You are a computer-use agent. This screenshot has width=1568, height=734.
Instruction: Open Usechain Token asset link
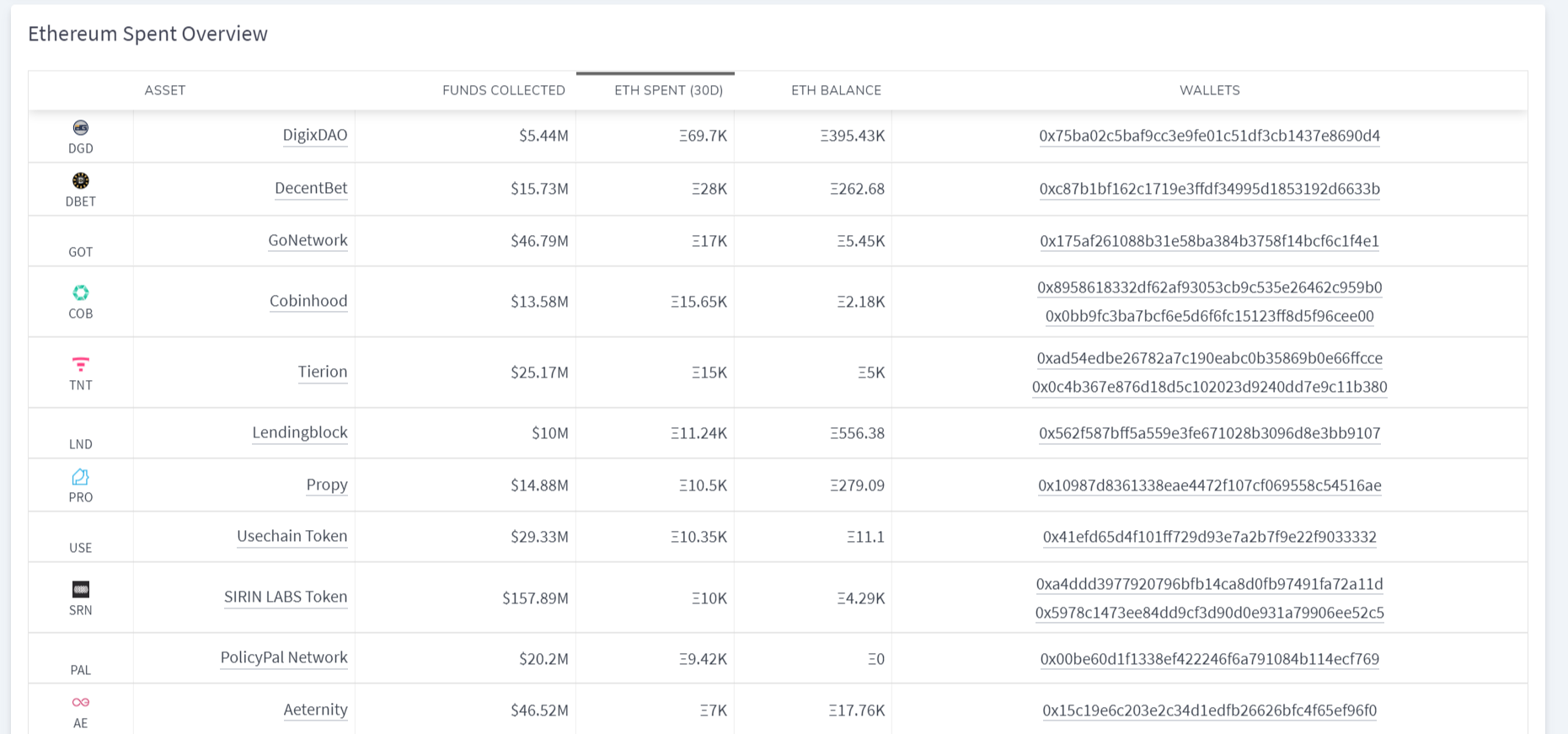[292, 536]
